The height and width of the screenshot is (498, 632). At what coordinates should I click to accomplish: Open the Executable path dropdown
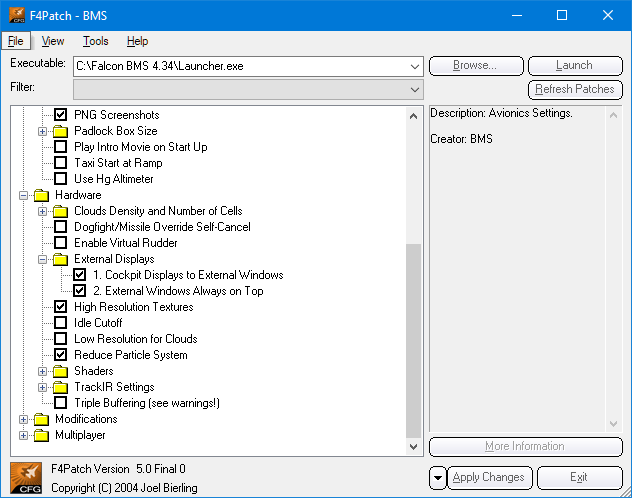(415, 66)
